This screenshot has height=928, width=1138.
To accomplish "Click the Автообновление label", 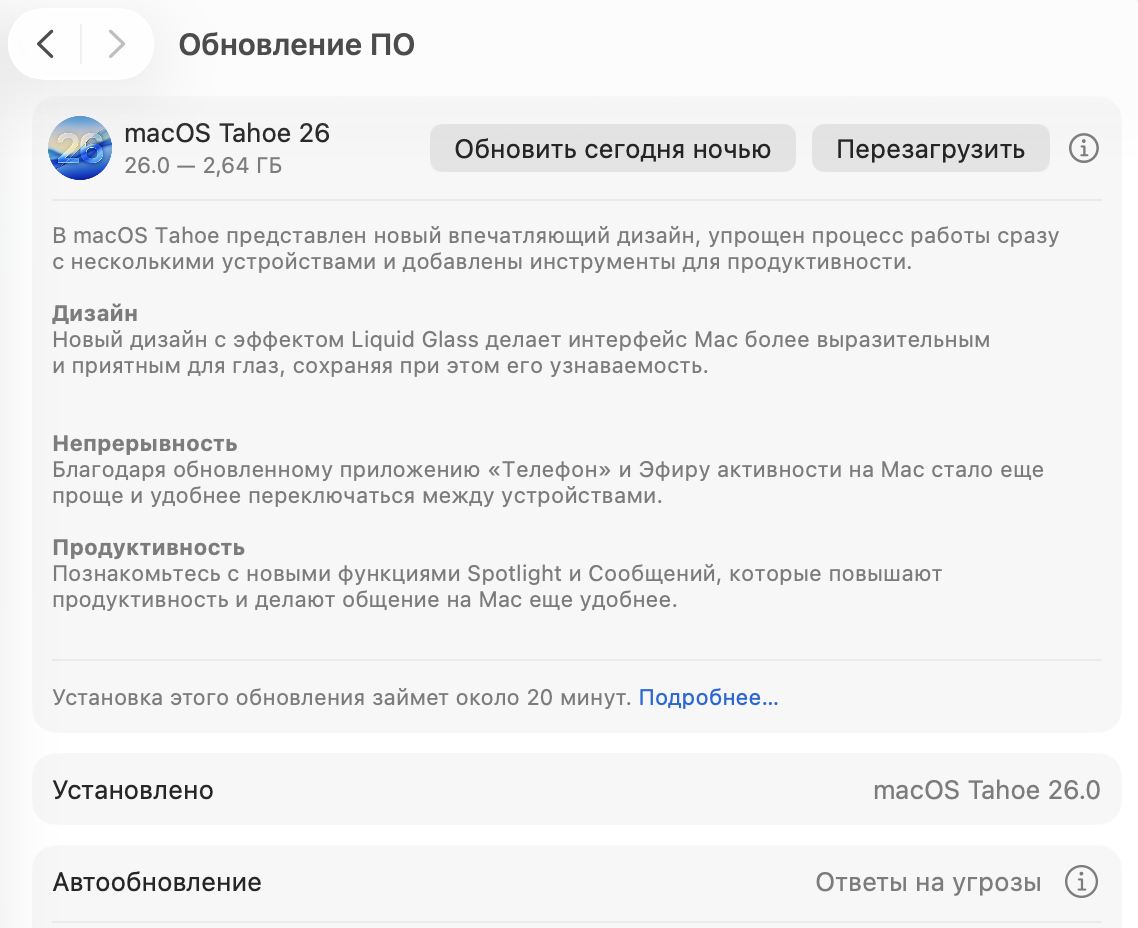I will pos(157,882).
